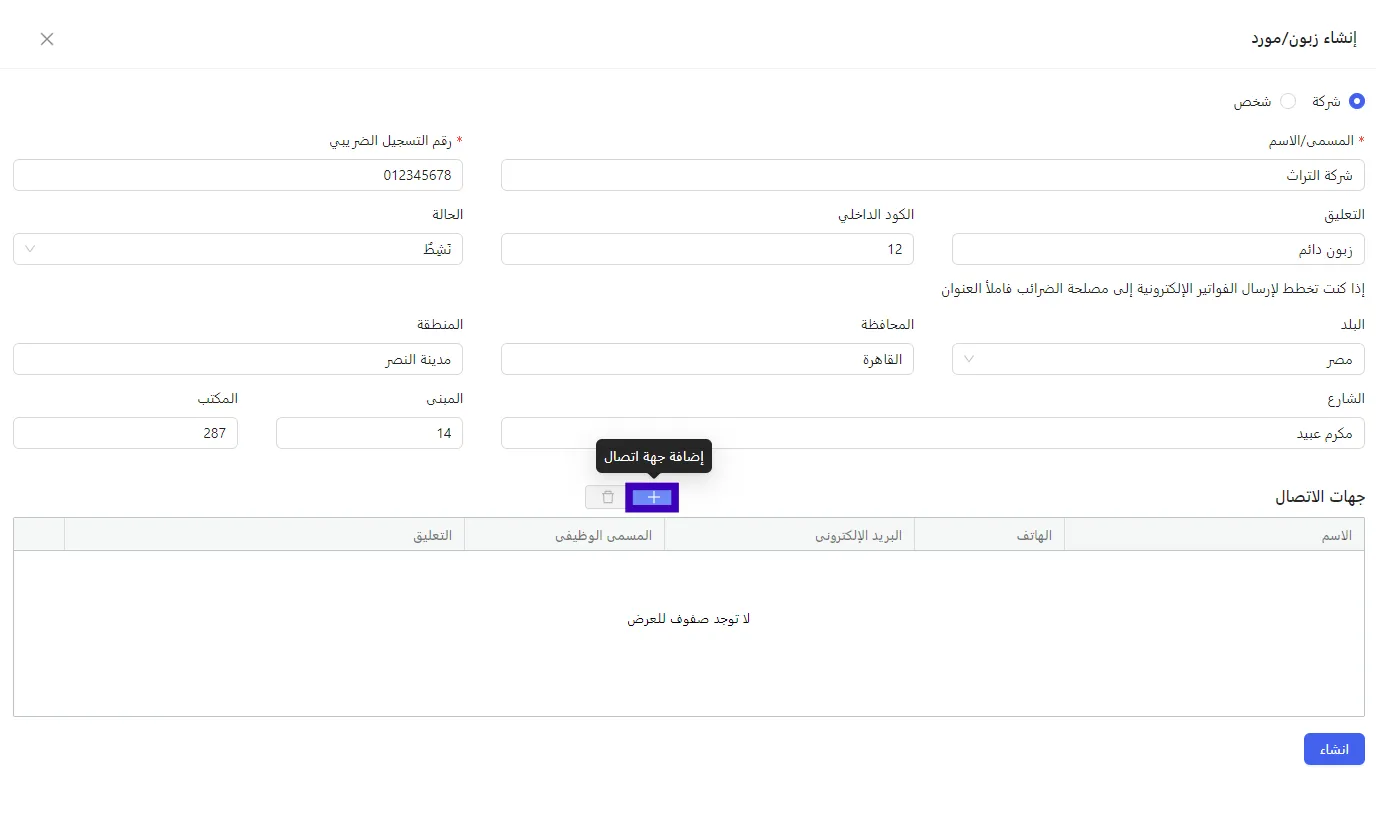Click the trash icon to delete a contact
Image resolution: width=1376 pixels, height=832 pixels.
click(x=607, y=497)
